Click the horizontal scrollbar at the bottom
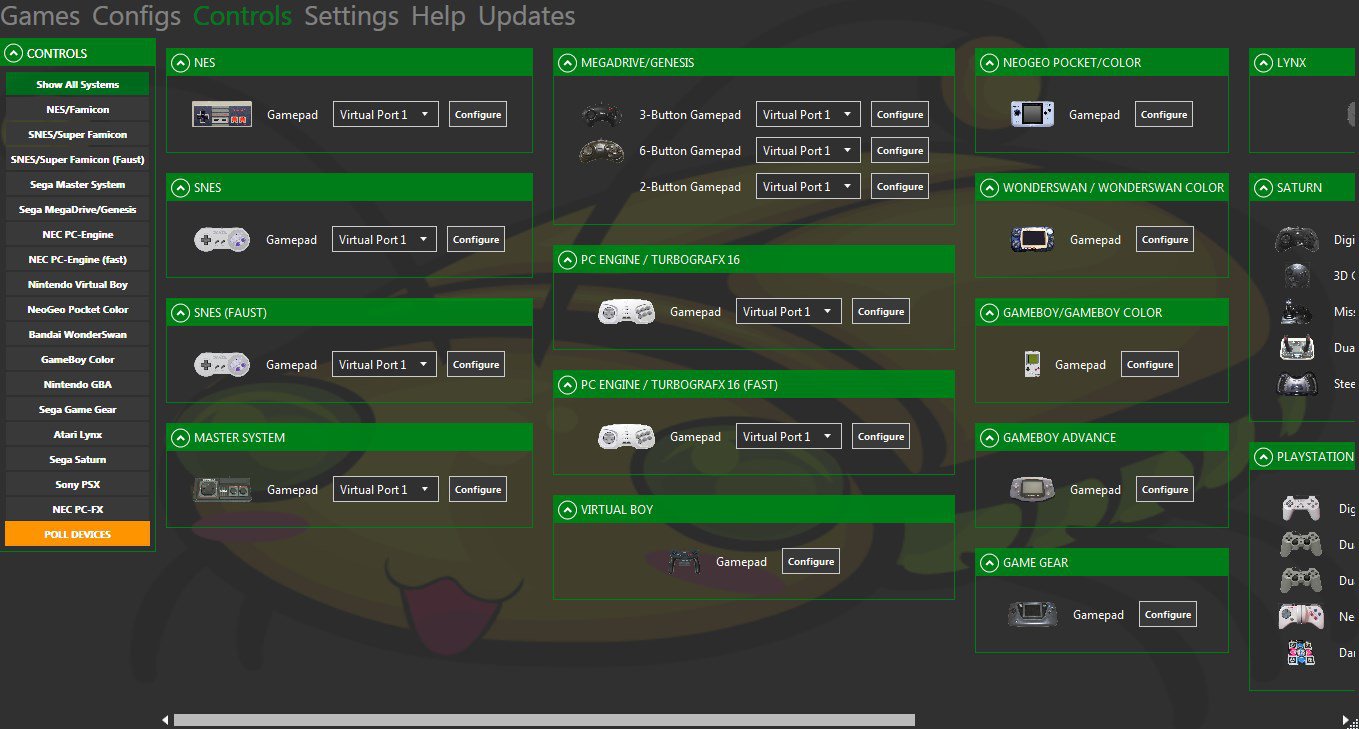Screen dimensions: 1359x729 543,719
